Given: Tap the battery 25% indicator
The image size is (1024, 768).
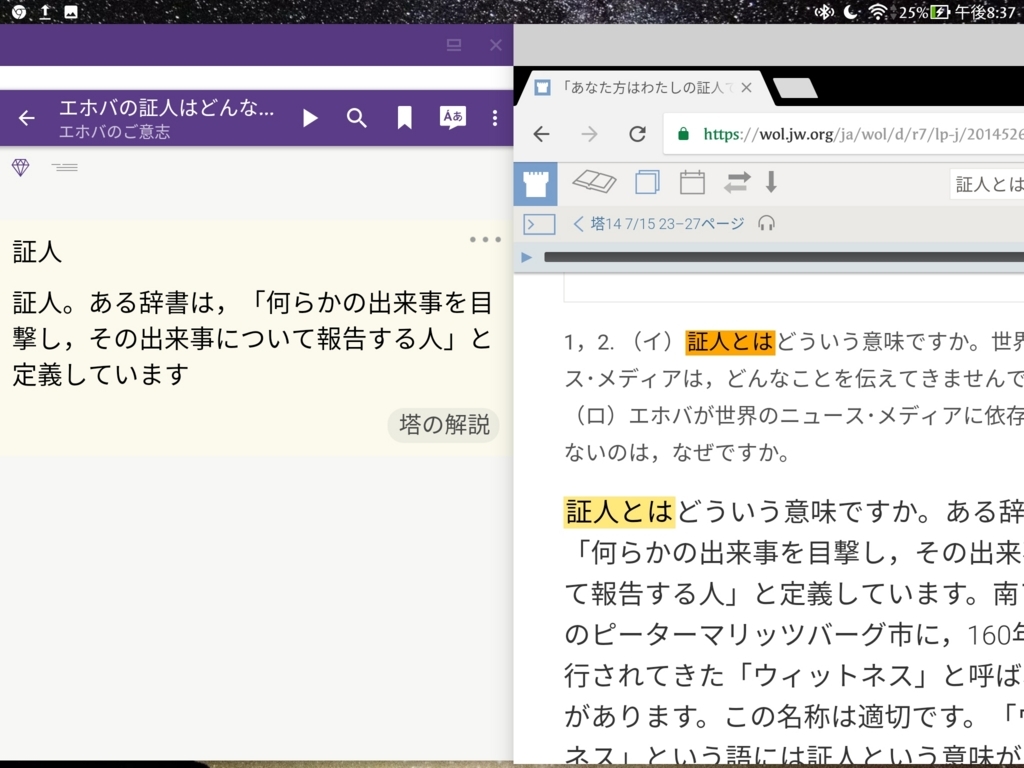Looking at the screenshot, I should (923, 12).
